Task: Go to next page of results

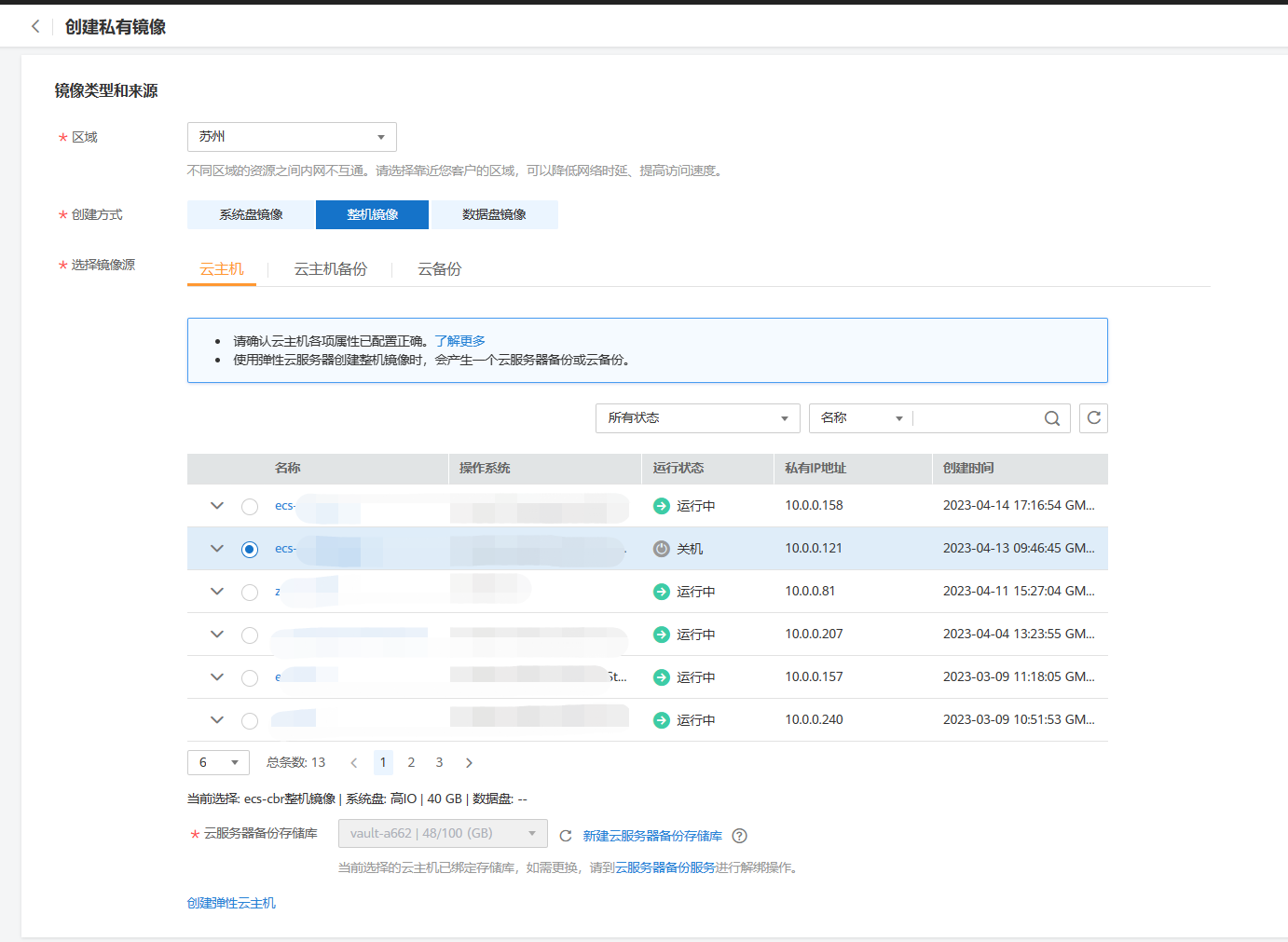Action: [x=469, y=763]
